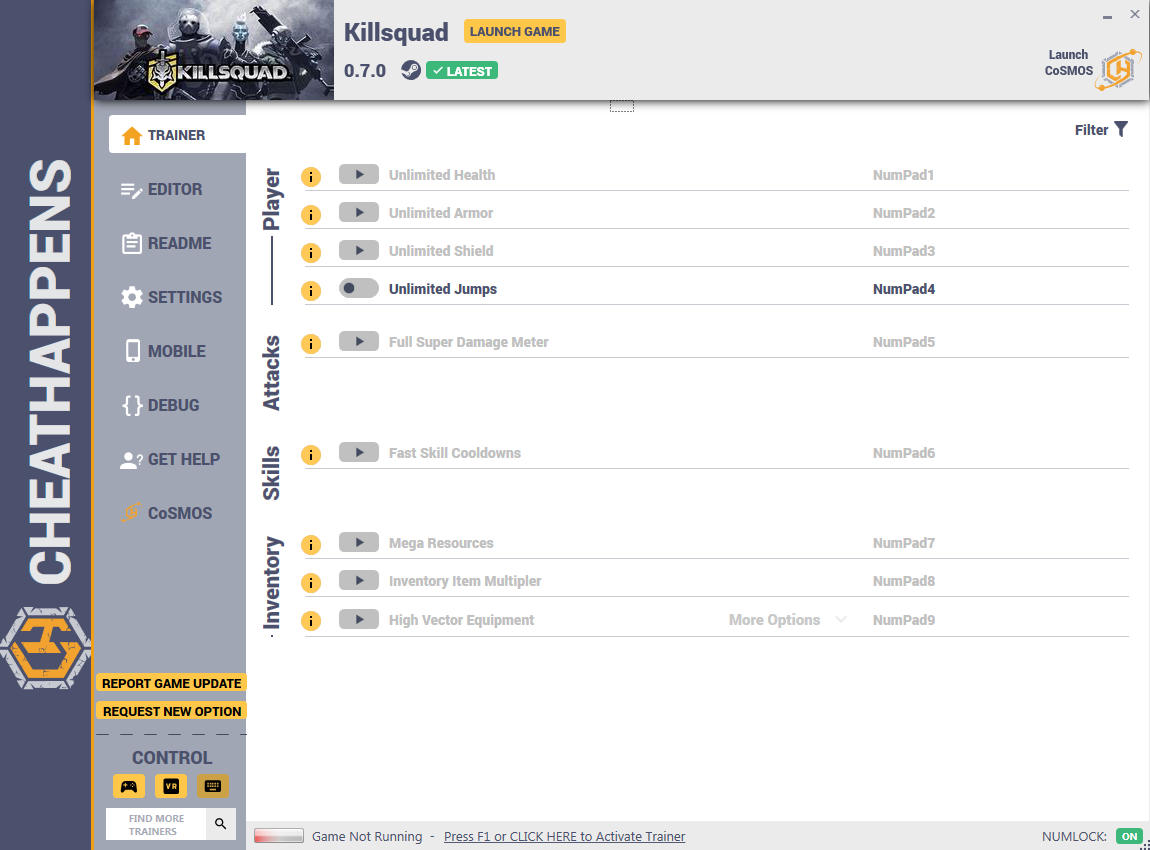The height and width of the screenshot is (850, 1150).
Task: Click the NumPad7 hotkey label
Action: [904, 543]
